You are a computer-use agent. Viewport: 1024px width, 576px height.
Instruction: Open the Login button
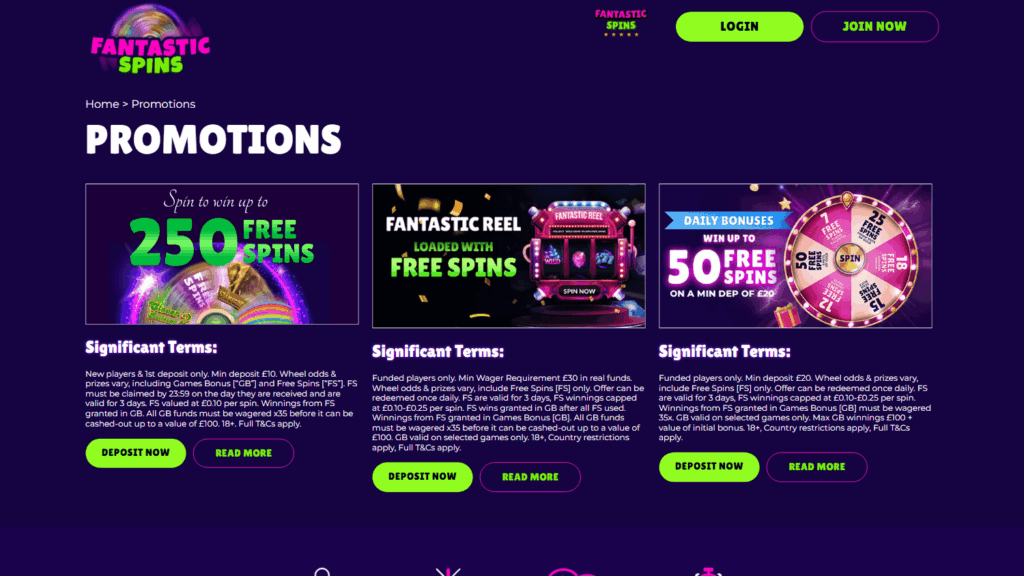click(739, 27)
